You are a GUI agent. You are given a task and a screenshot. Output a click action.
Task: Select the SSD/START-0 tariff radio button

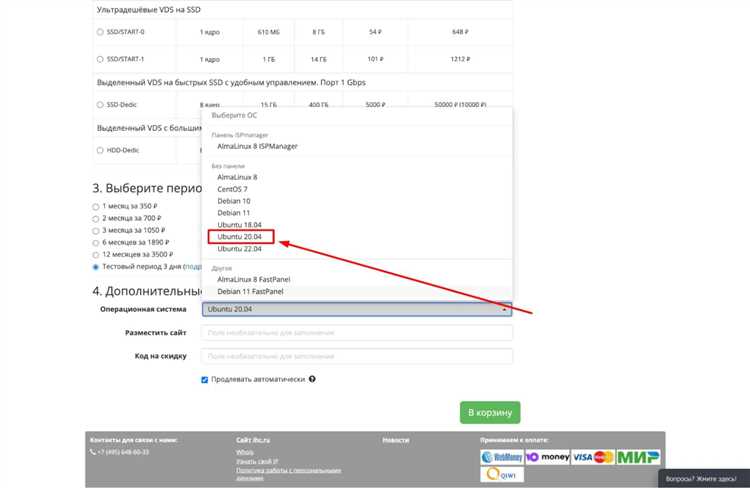[100, 32]
